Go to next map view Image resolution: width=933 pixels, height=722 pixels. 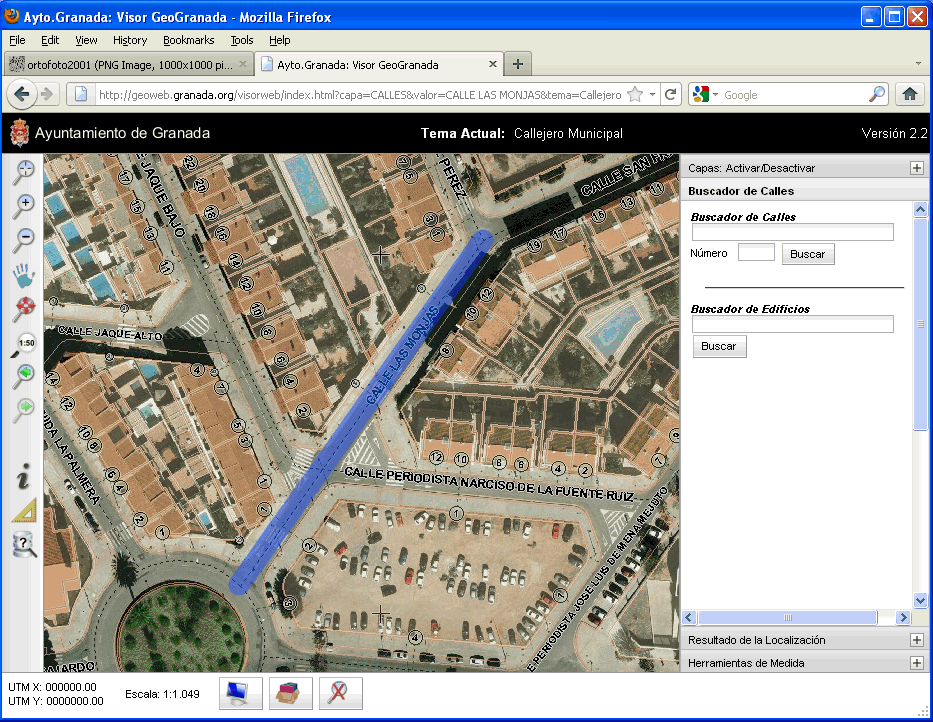tap(24, 410)
